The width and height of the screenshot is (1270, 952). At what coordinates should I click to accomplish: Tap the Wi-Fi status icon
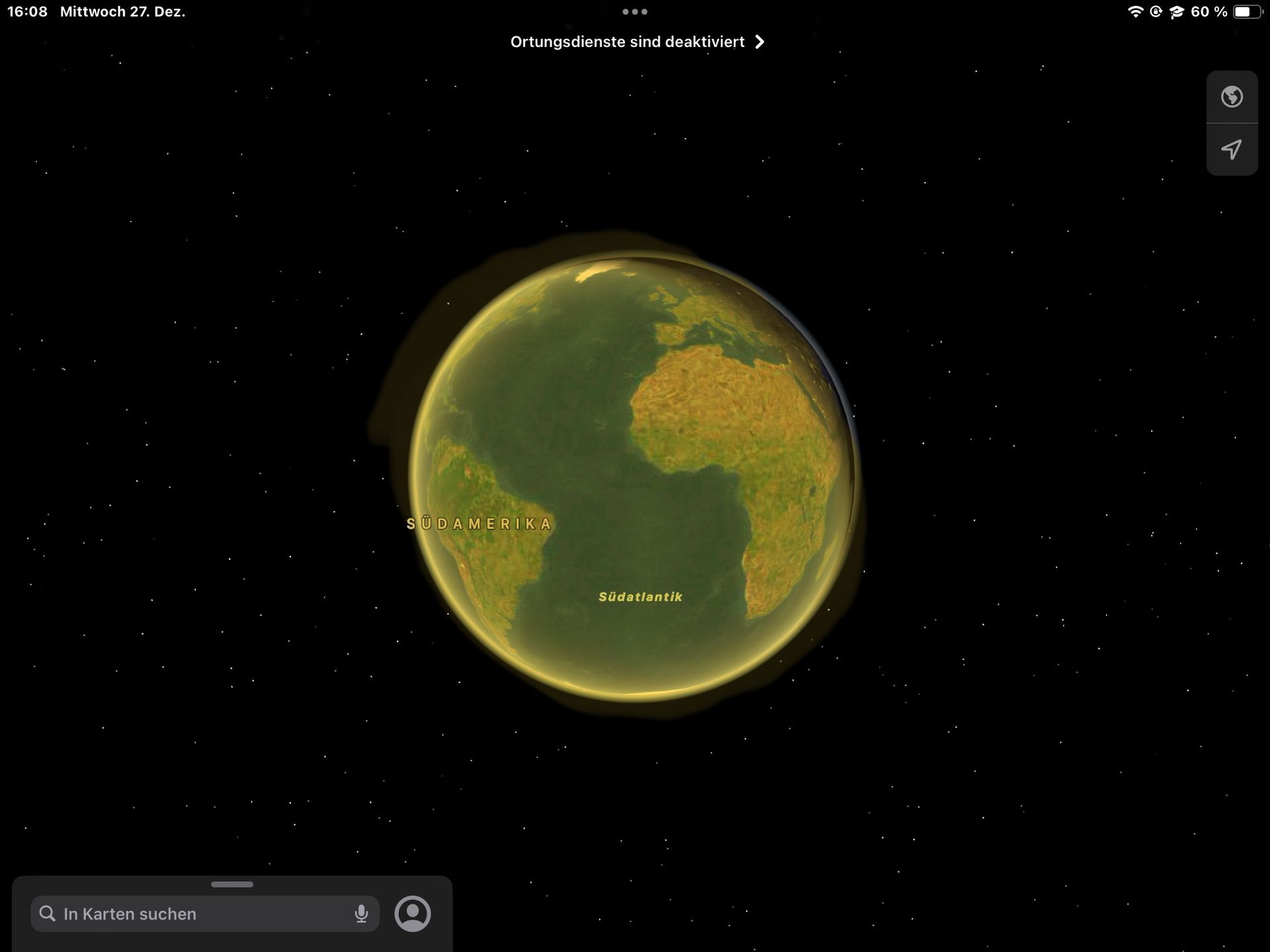pyautogui.click(x=1135, y=12)
